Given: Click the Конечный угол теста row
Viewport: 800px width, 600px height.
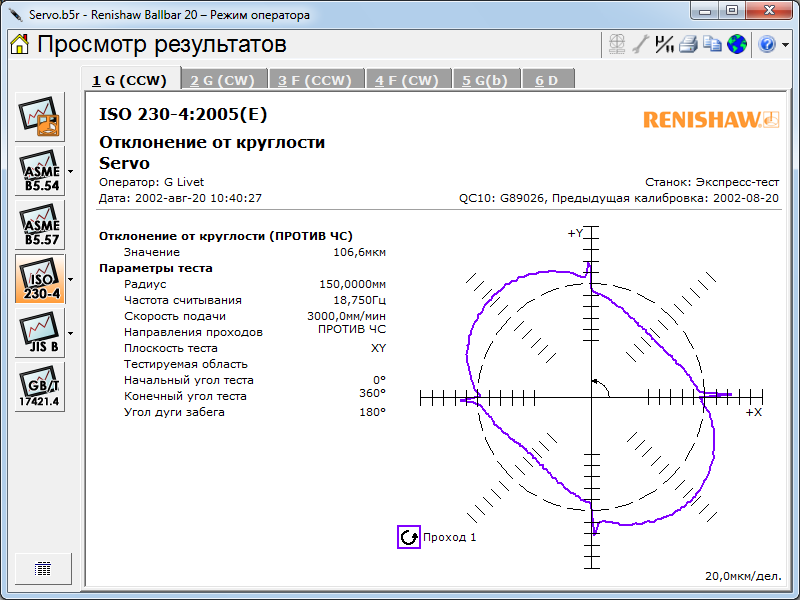Looking at the screenshot, I should 255,396.
